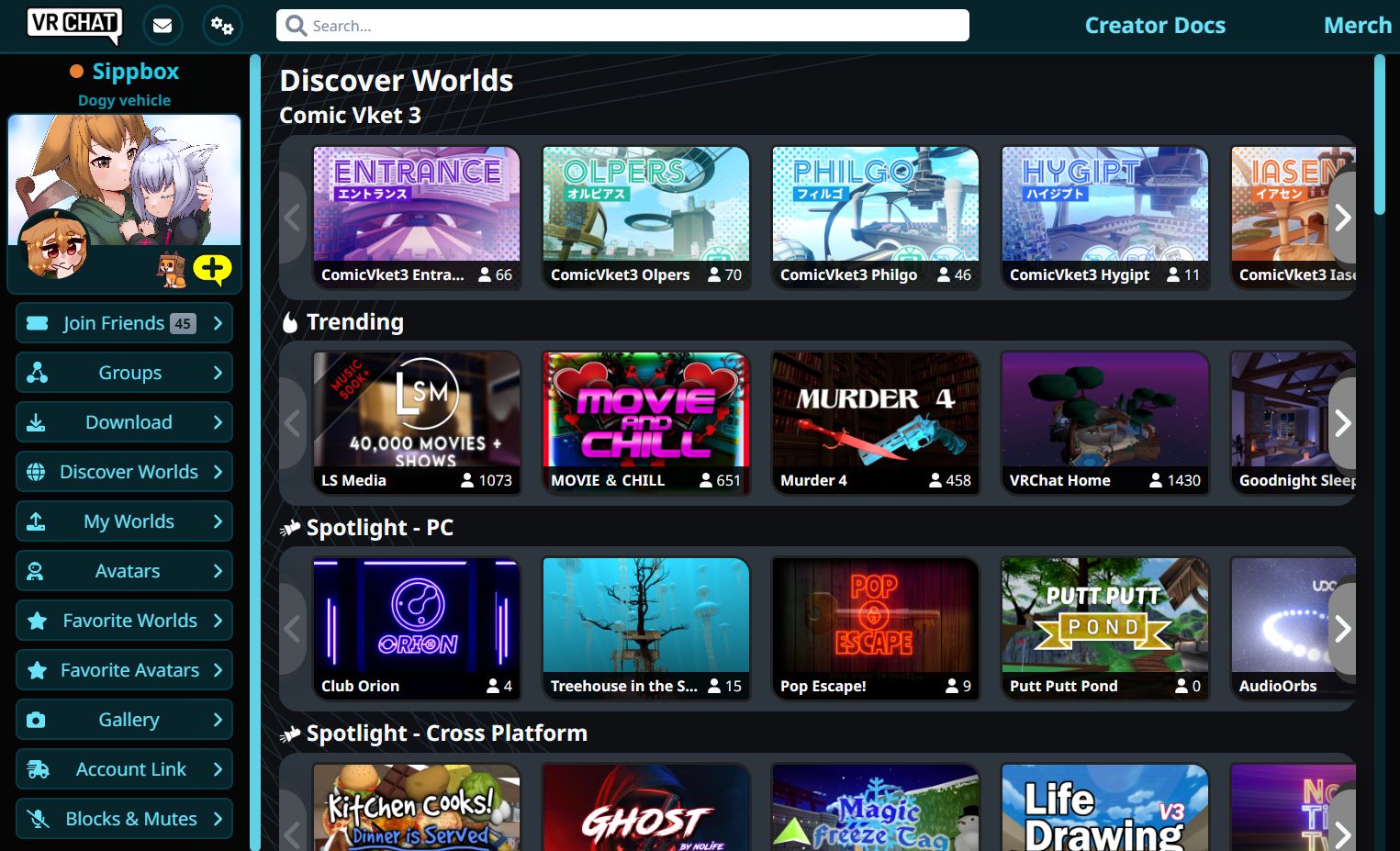This screenshot has height=851, width=1400.
Task: Open the ComicVket3 Hygipt world card
Action: pyautogui.click(x=1105, y=218)
